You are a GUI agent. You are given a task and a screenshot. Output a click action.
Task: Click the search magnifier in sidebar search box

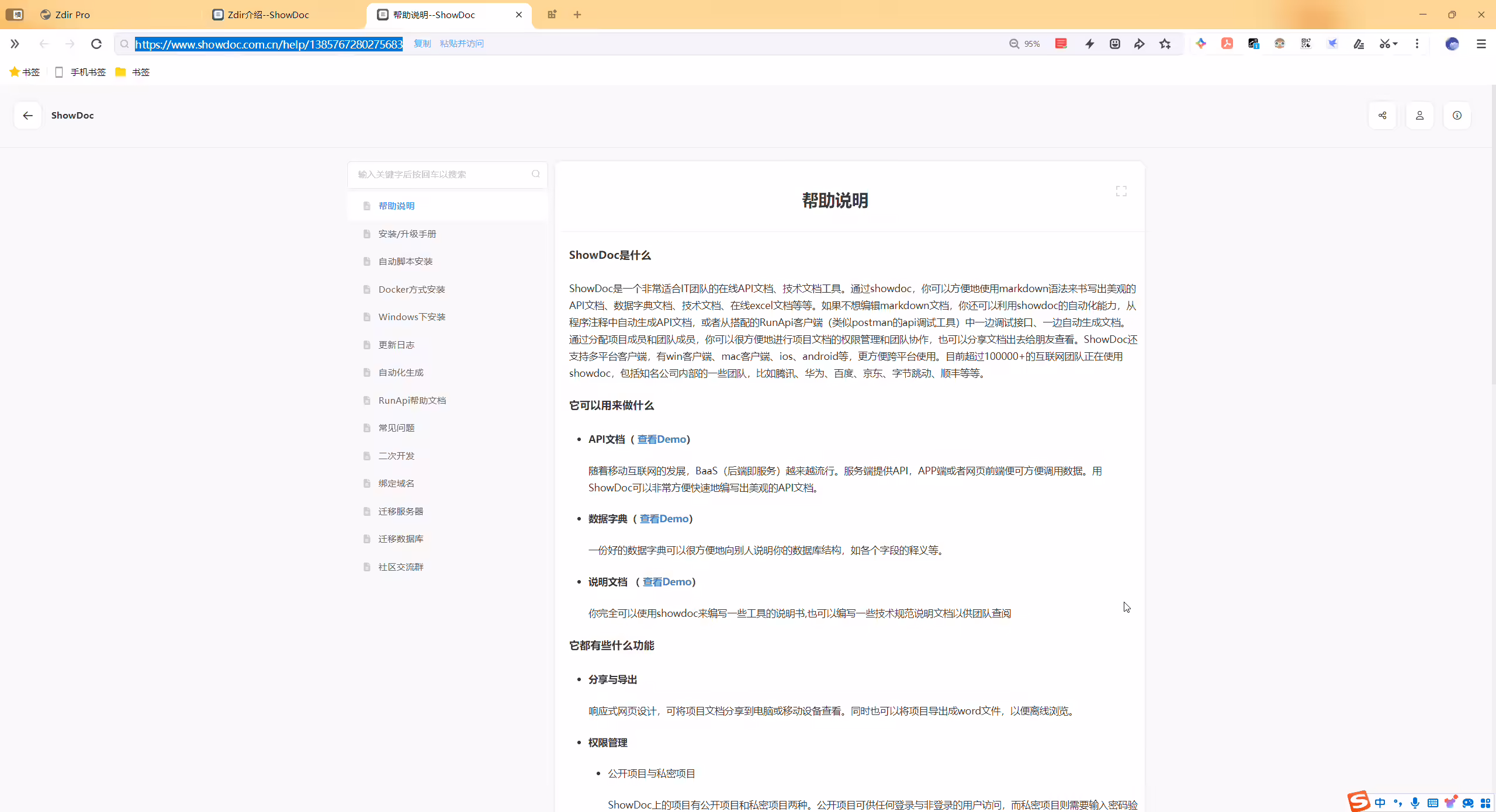coord(535,174)
